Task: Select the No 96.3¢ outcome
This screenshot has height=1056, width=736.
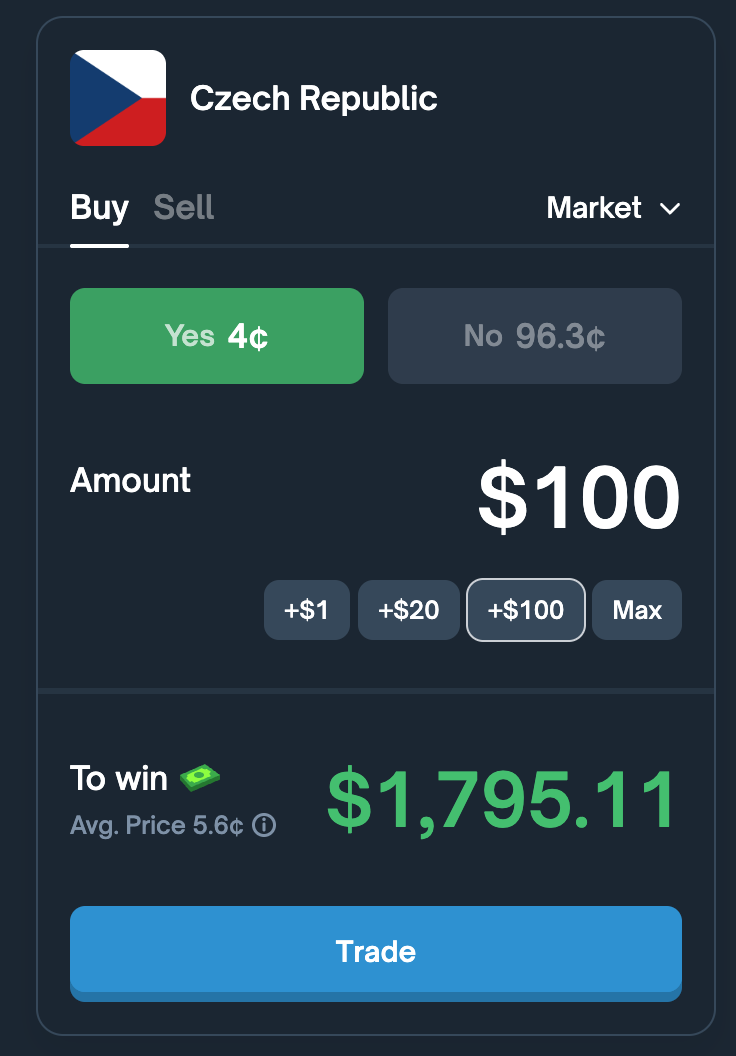Action: [x=535, y=336]
